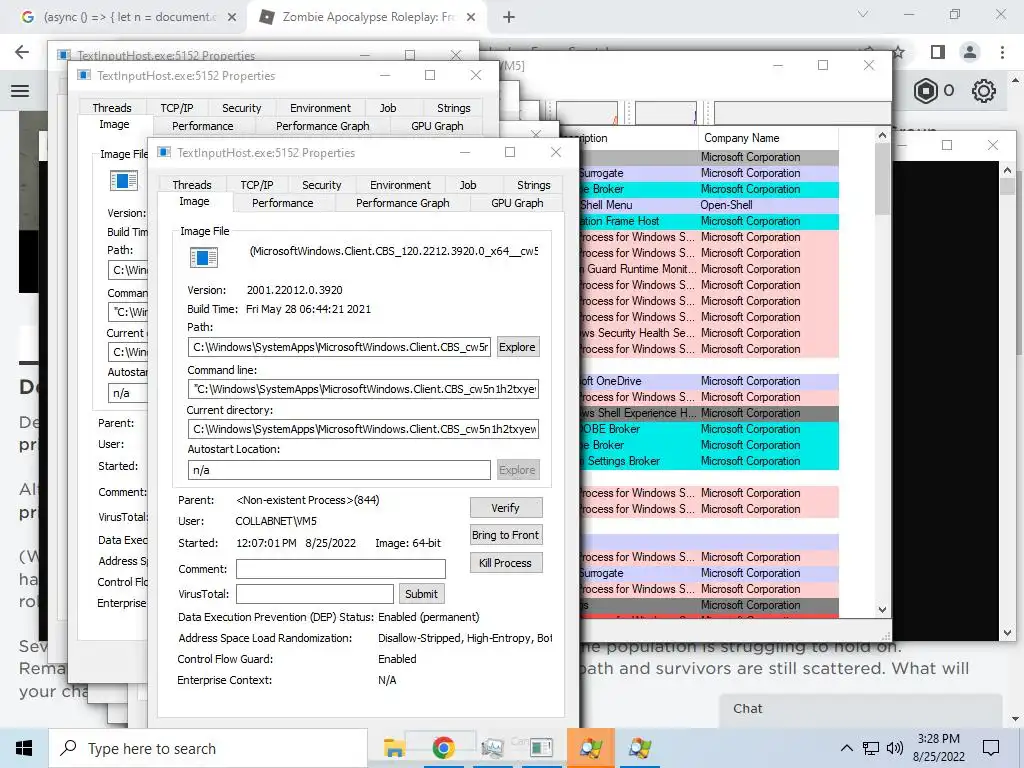This screenshot has height=768, width=1024.
Task: Open the Strings tab in front Properties window
Action: [534, 185]
